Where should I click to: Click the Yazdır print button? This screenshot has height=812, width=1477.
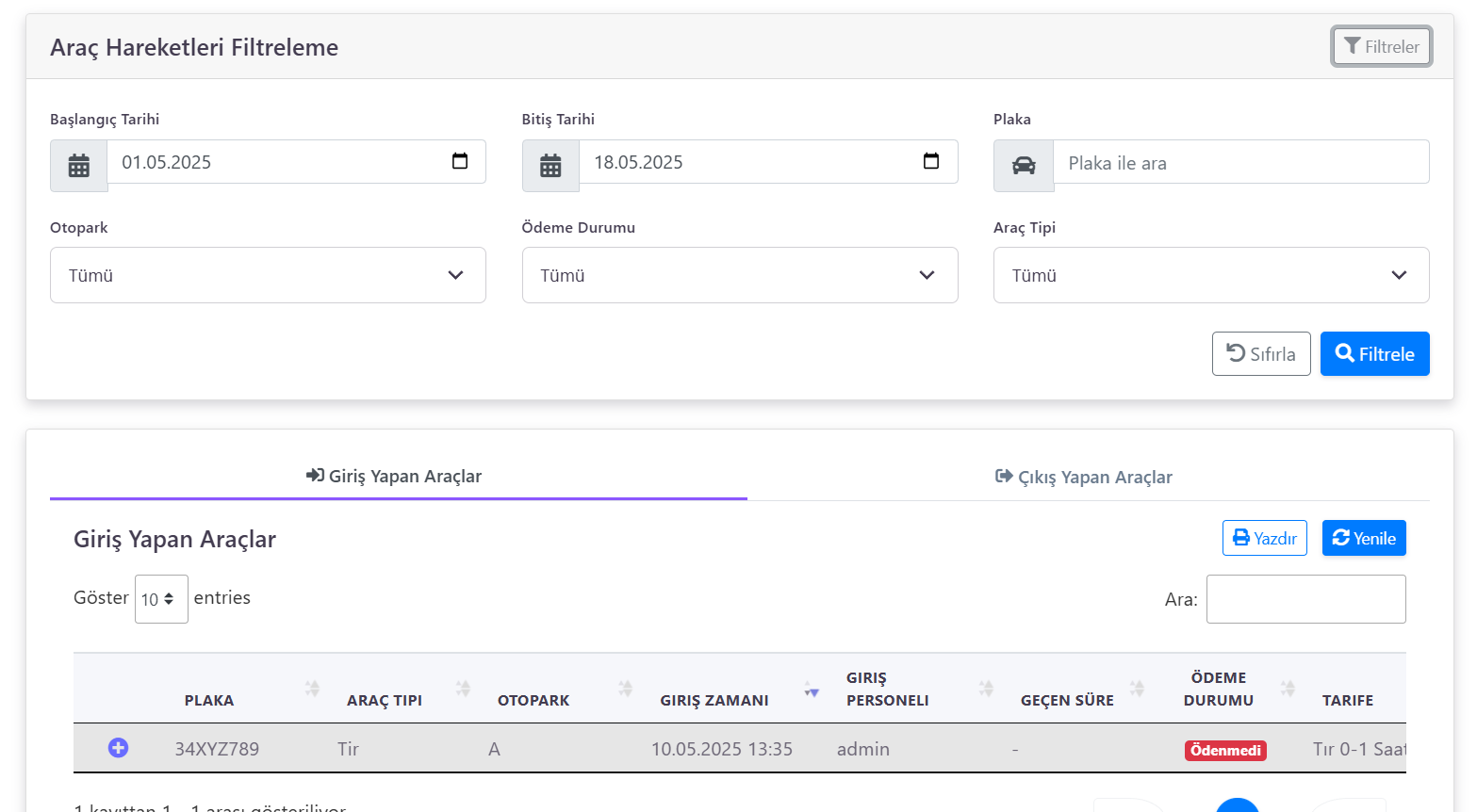[x=1264, y=538]
